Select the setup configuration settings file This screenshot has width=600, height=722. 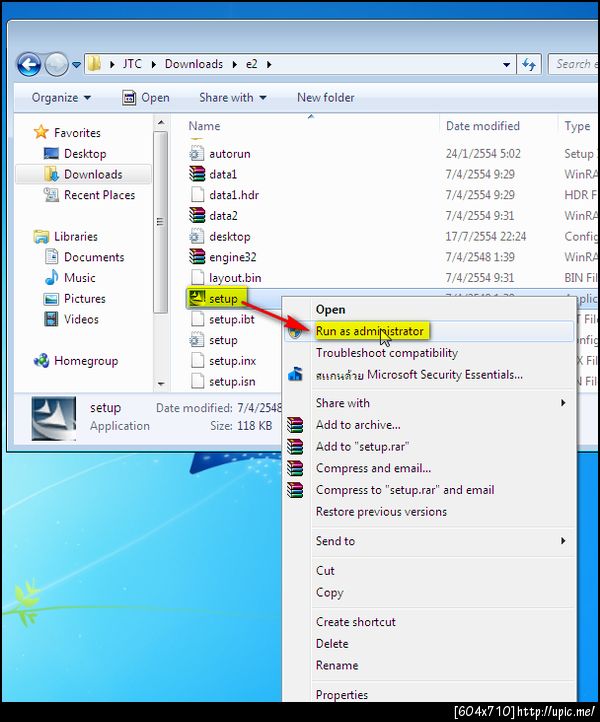click(223, 340)
